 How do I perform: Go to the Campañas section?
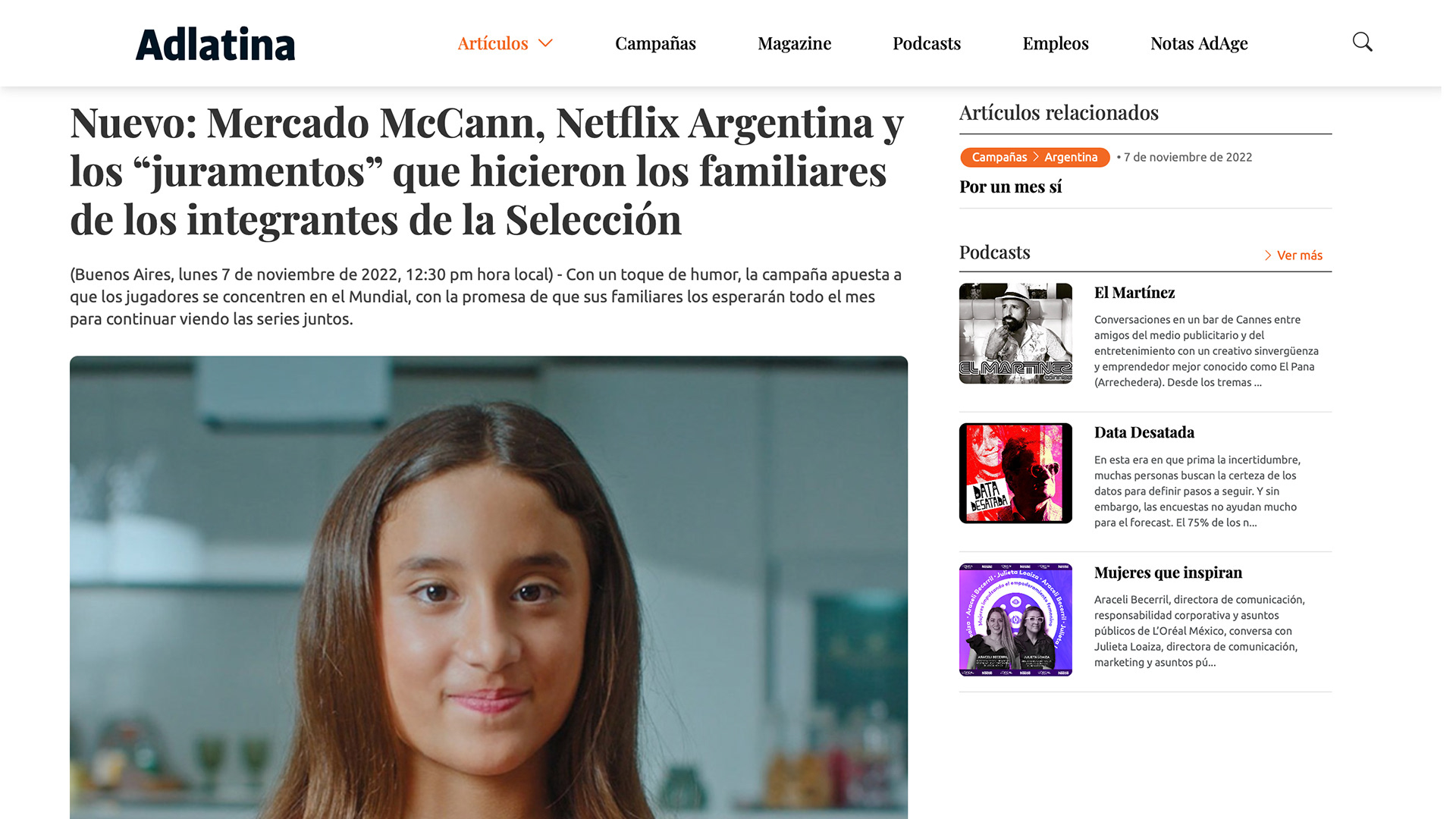[655, 43]
